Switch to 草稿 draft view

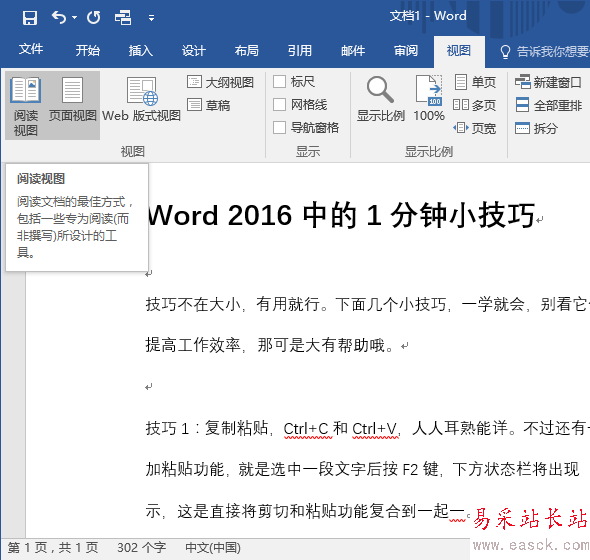pyautogui.click(x=209, y=105)
